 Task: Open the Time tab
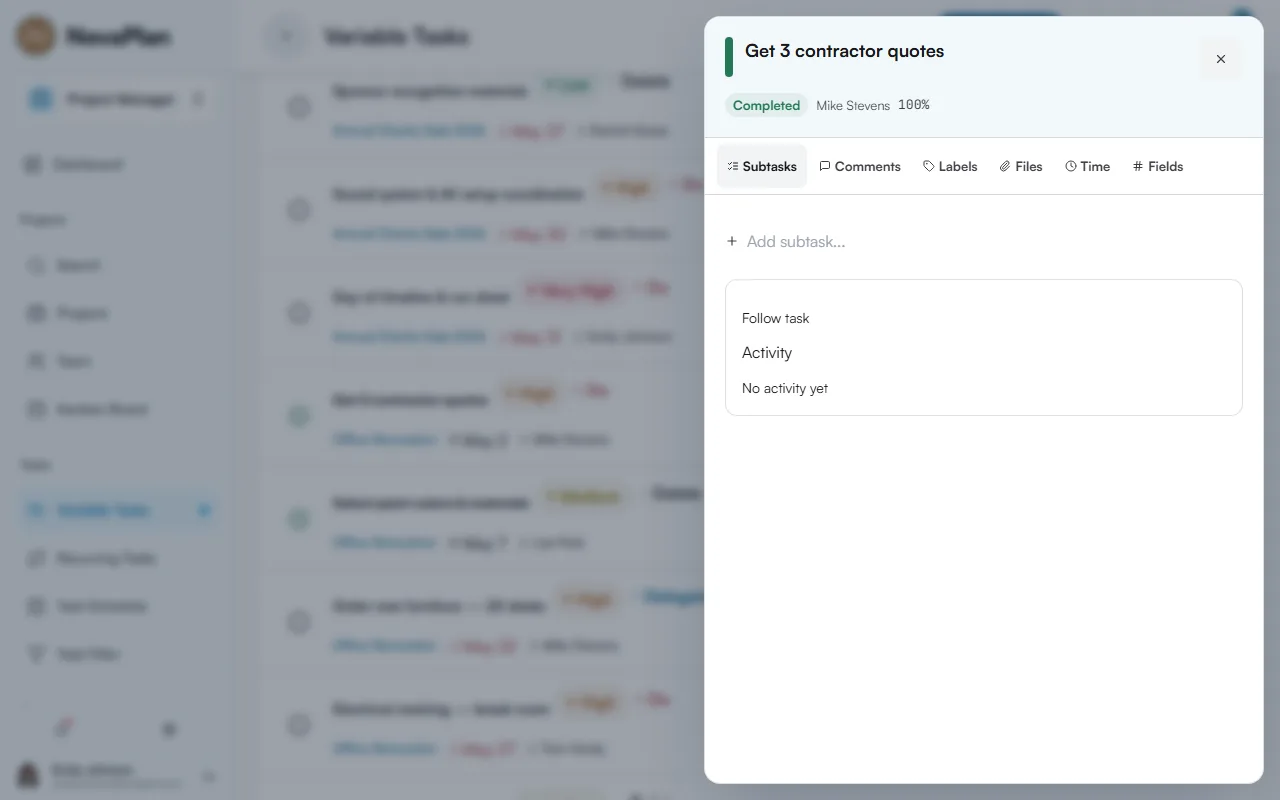[1088, 166]
